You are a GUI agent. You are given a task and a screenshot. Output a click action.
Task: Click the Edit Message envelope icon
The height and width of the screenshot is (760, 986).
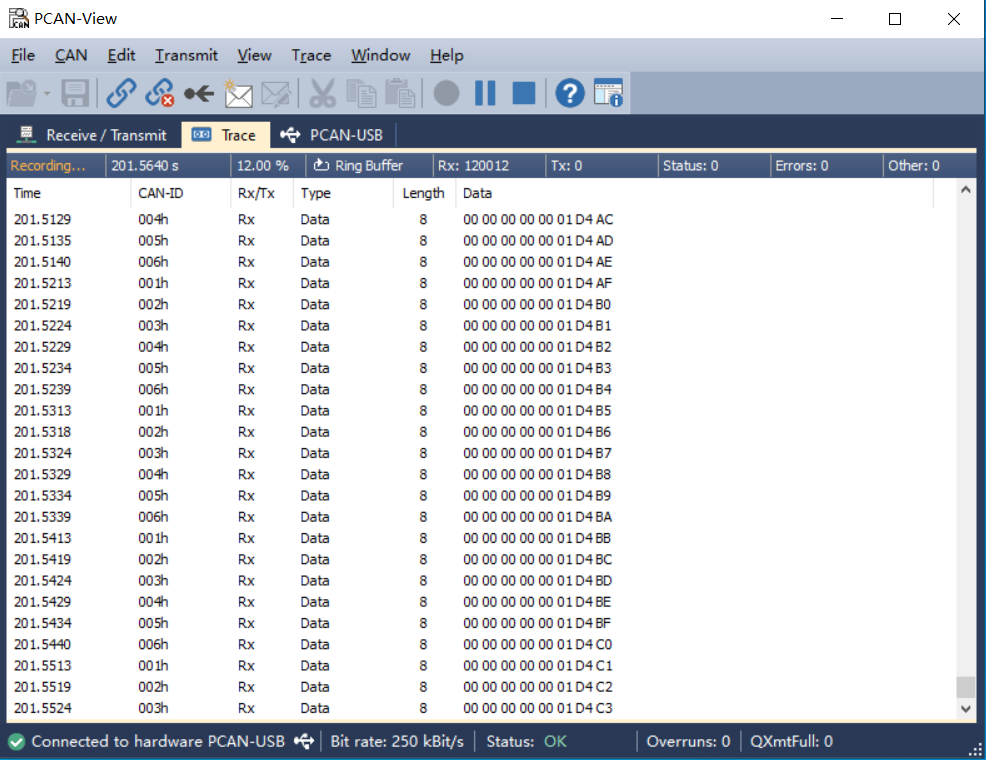tap(276, 94)
